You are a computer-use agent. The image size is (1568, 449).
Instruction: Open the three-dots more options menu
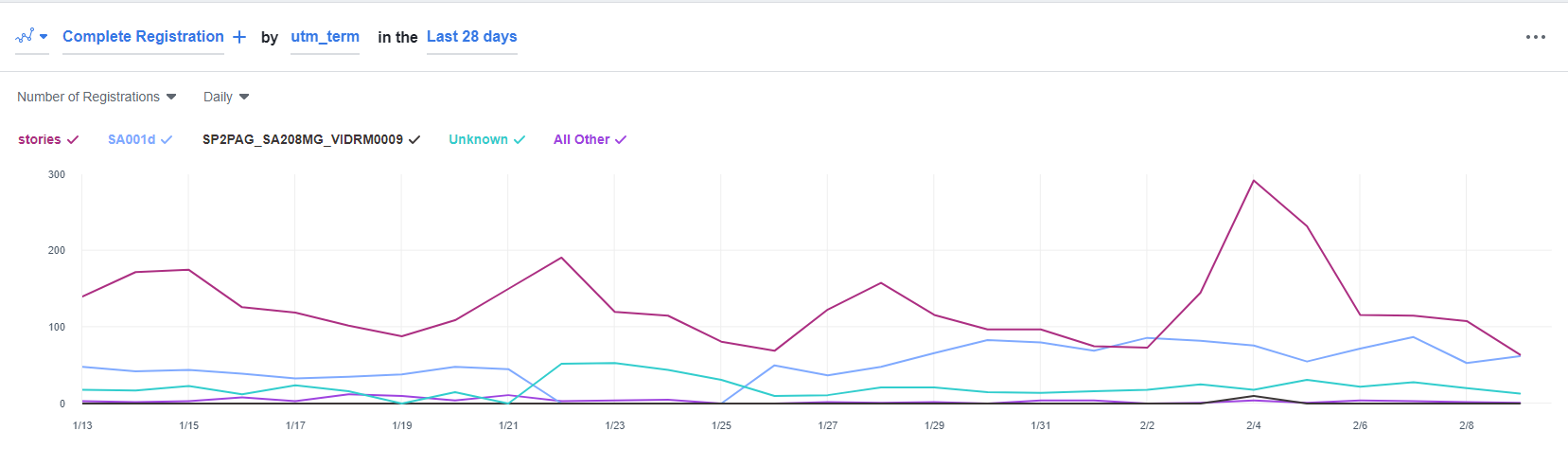pos(1535,37)
